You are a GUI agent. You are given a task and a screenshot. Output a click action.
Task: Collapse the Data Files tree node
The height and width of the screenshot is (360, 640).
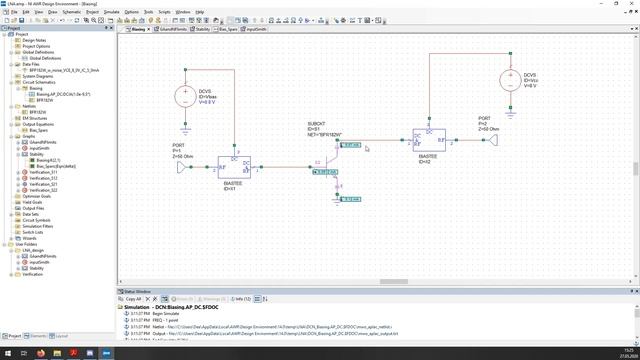point(11,64)
